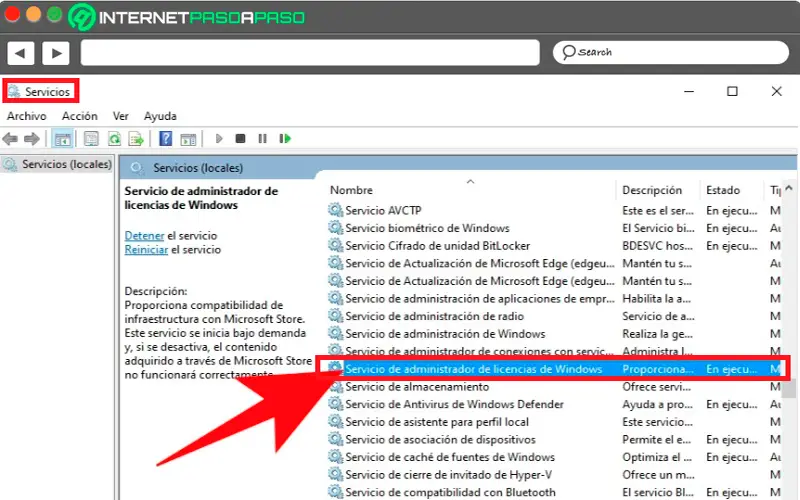Viewport: 800px width, 500px height.
Task: Click the scrollbar up arrow in services list
Action: pos(789,188)
